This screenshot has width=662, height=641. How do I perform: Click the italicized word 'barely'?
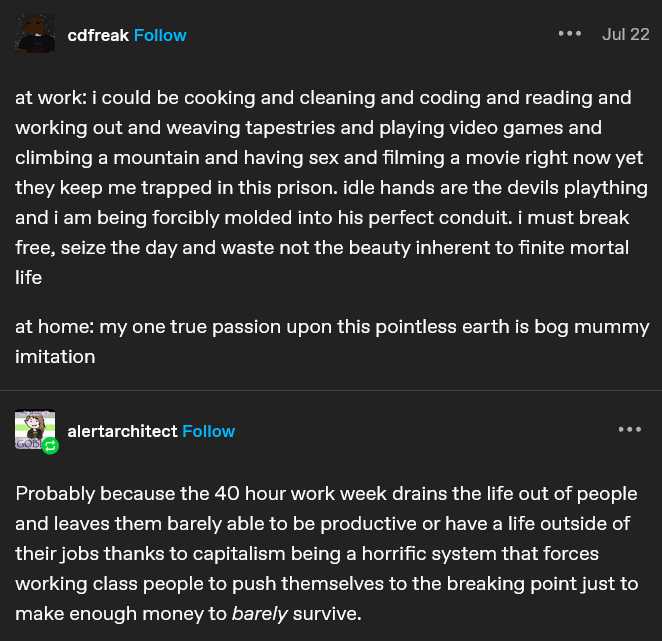259,613
